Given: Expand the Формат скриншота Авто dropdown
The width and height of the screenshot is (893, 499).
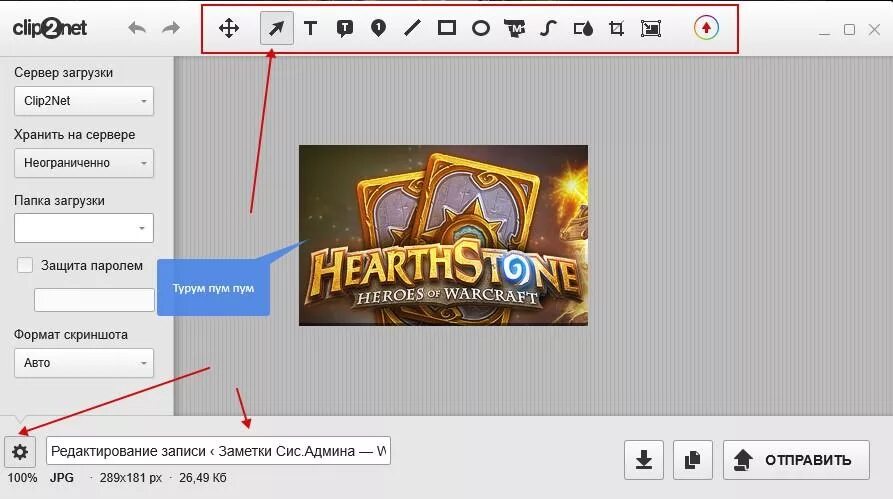Looking at the screenshot, I should point(84,363).
